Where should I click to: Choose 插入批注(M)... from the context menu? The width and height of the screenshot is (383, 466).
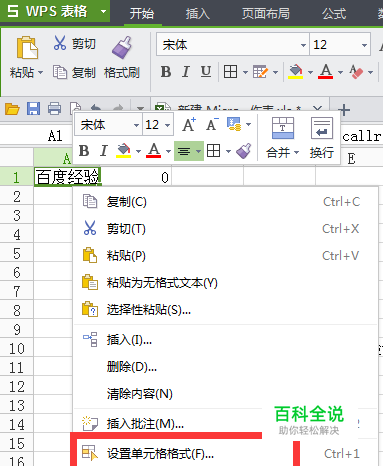click(x=225, y=424)
